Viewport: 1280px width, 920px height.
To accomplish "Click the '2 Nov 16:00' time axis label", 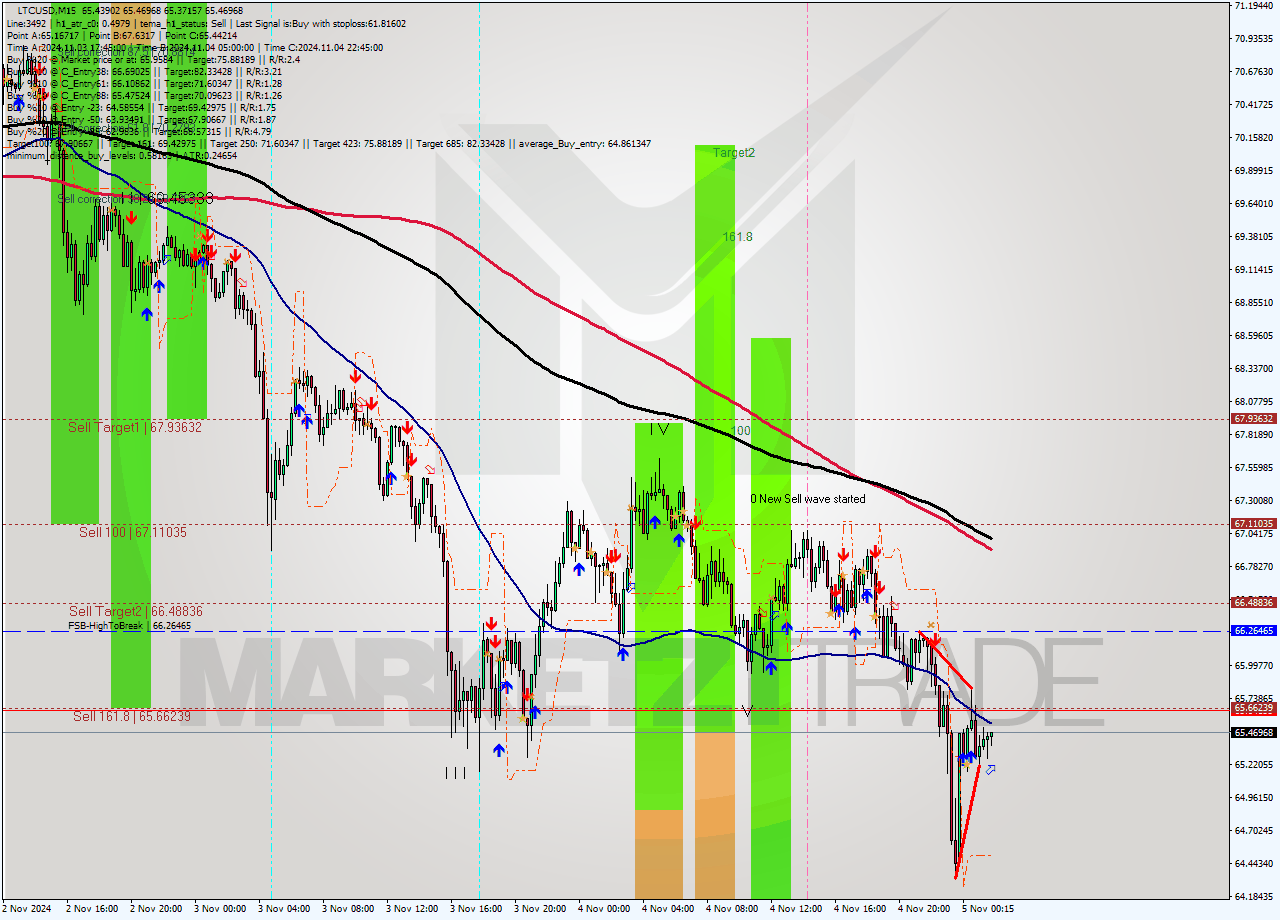I will [92, 909].
